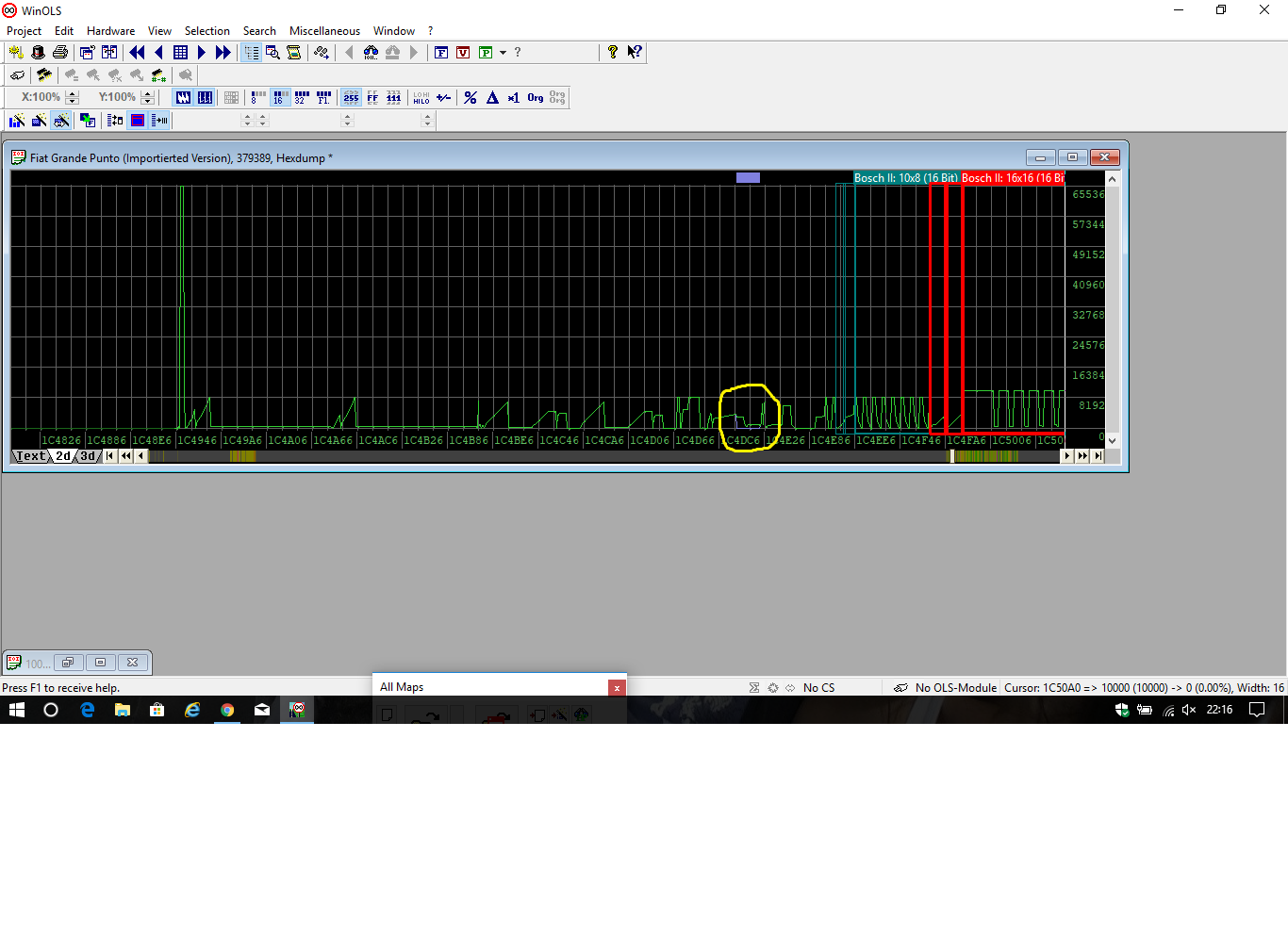
Task: Click the red square view icon
Action: pyautogui.click(x=138, y=120)
